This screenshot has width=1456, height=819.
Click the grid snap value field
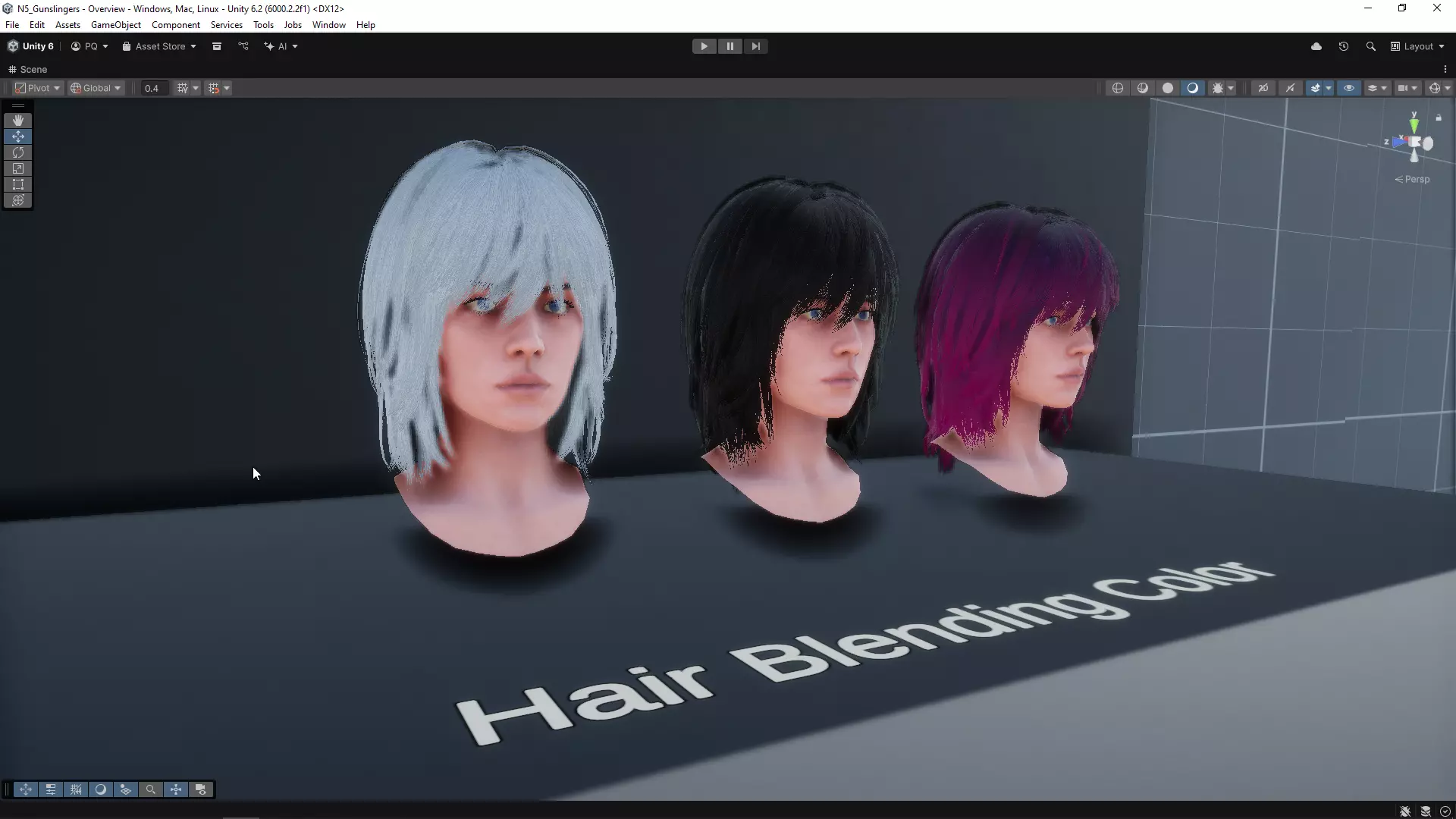[153, 88]
